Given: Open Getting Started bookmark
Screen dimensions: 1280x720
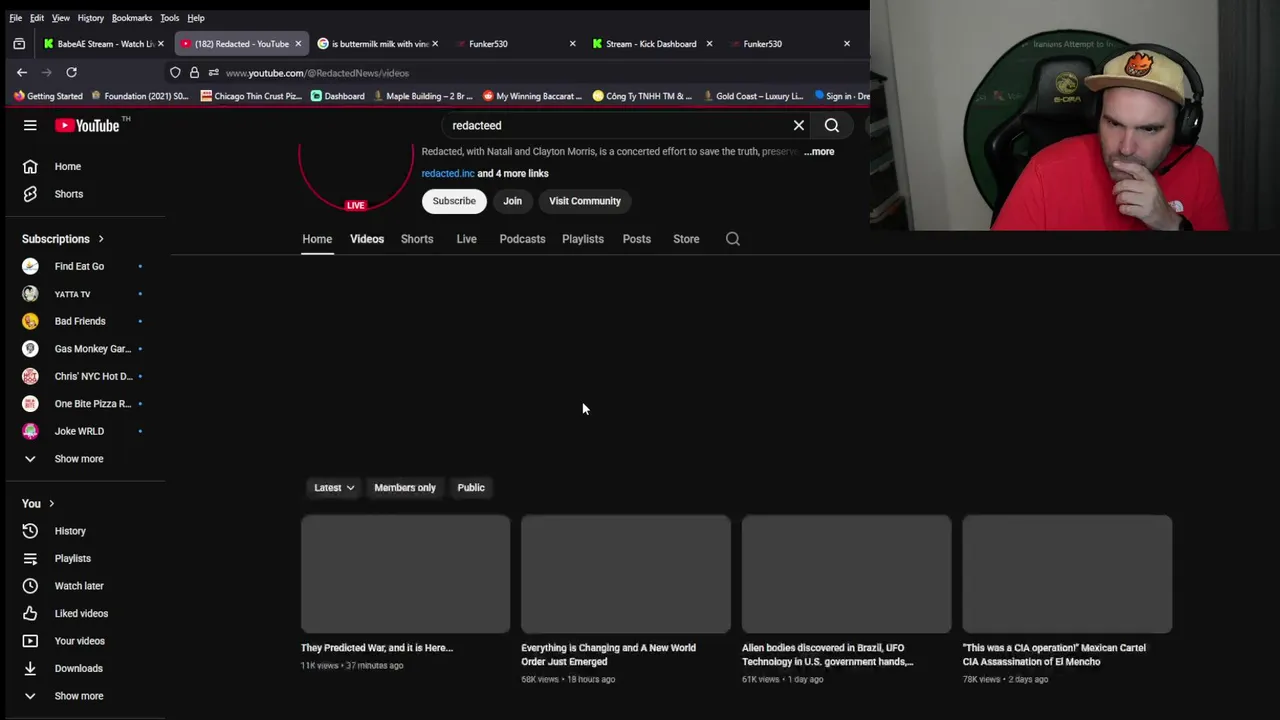Looking at the screenshot, I should [x=48, y=96].
